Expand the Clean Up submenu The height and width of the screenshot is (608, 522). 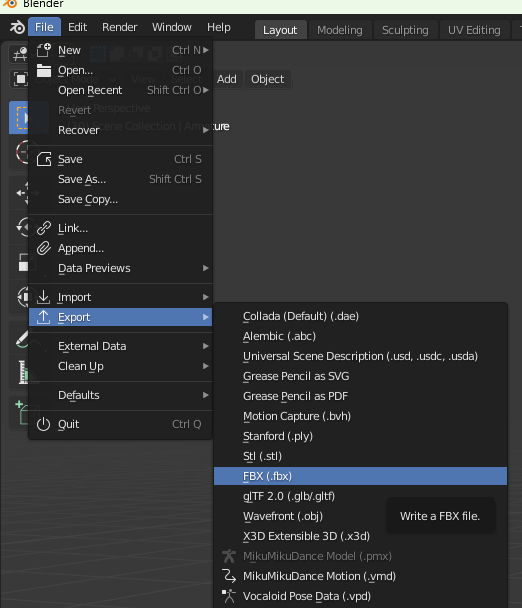click(121, 366)
